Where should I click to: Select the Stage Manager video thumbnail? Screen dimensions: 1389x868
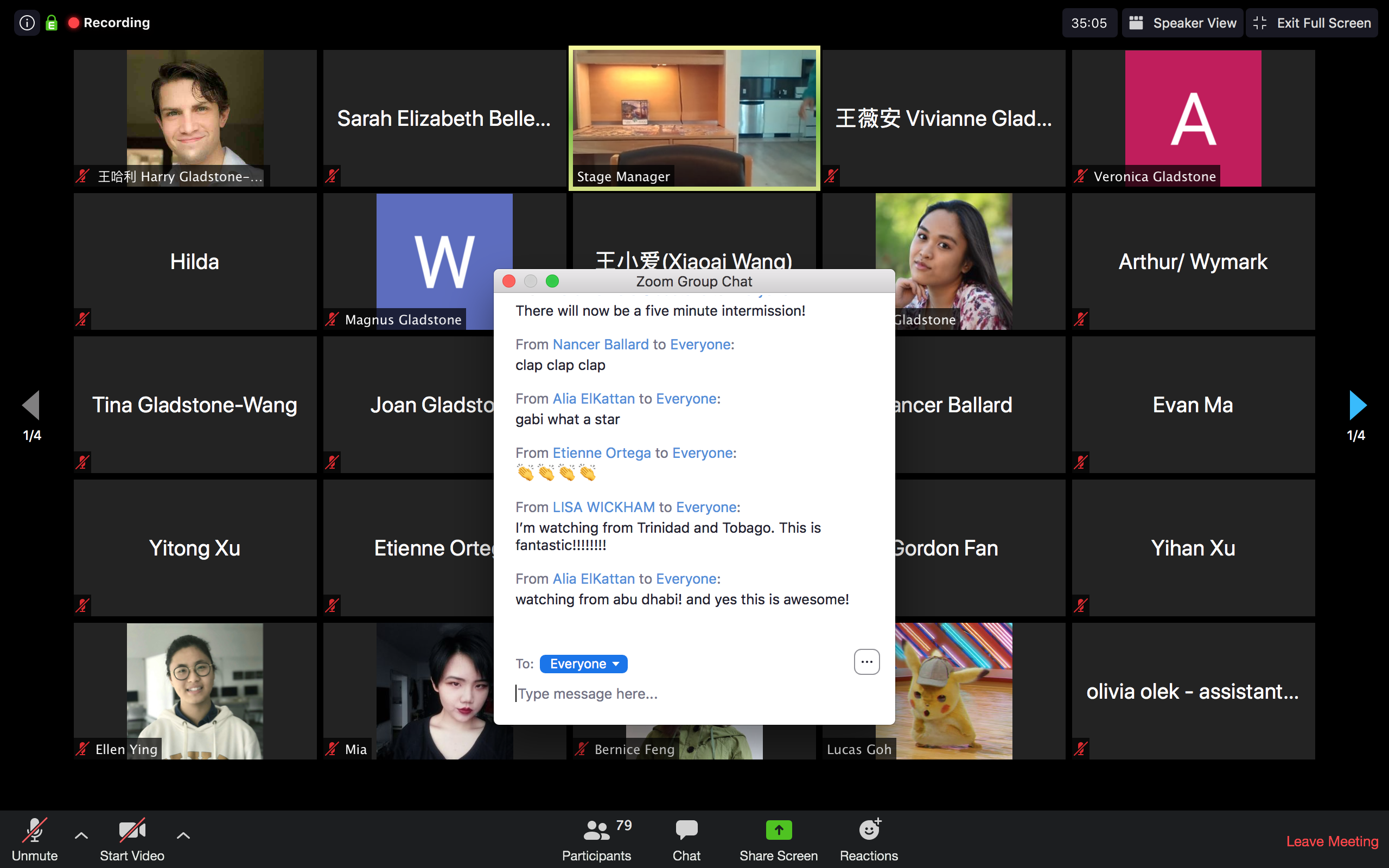click(694, 118)
